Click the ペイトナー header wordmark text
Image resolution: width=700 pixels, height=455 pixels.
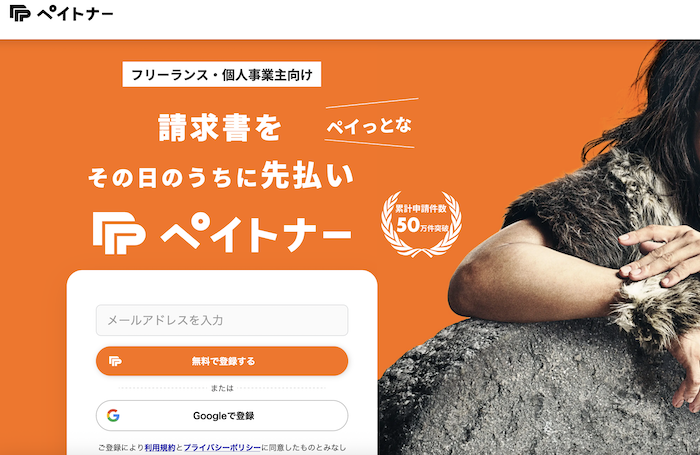pyautogui.click(x=75, y=14)
